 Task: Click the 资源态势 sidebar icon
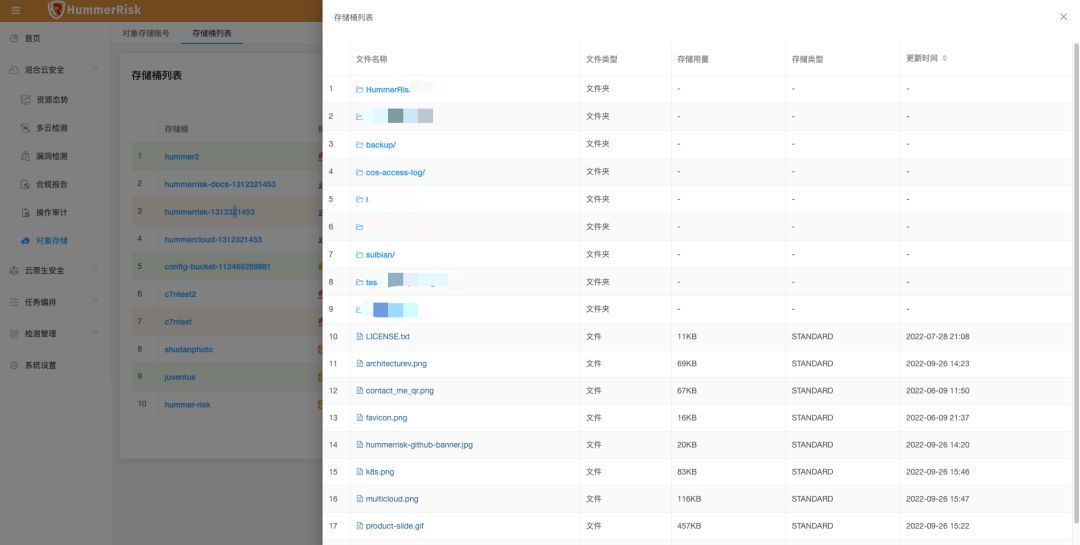click(25, 100)
